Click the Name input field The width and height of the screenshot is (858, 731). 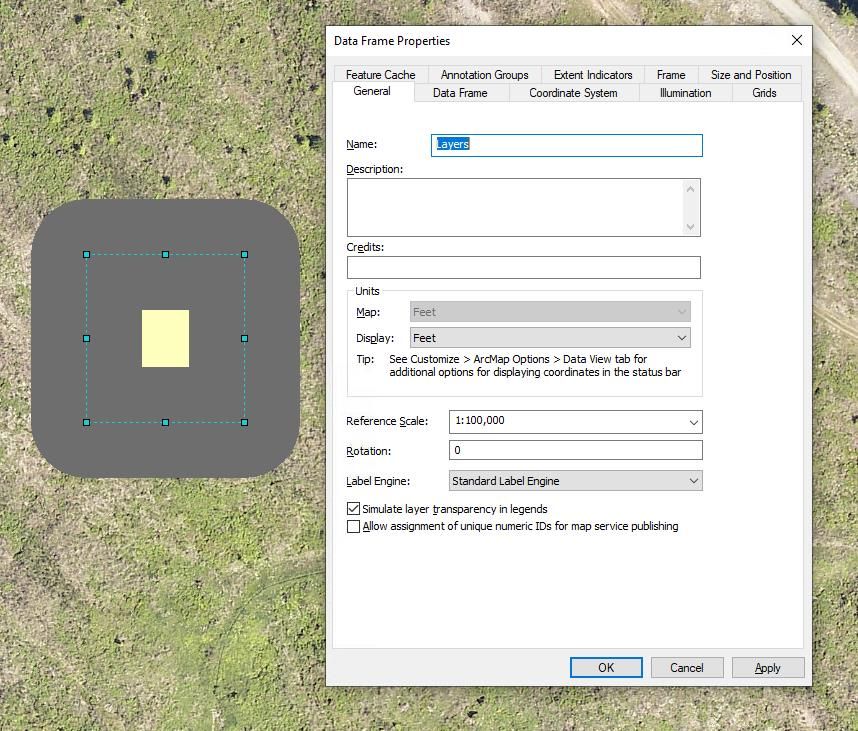(x=566, y=145)
